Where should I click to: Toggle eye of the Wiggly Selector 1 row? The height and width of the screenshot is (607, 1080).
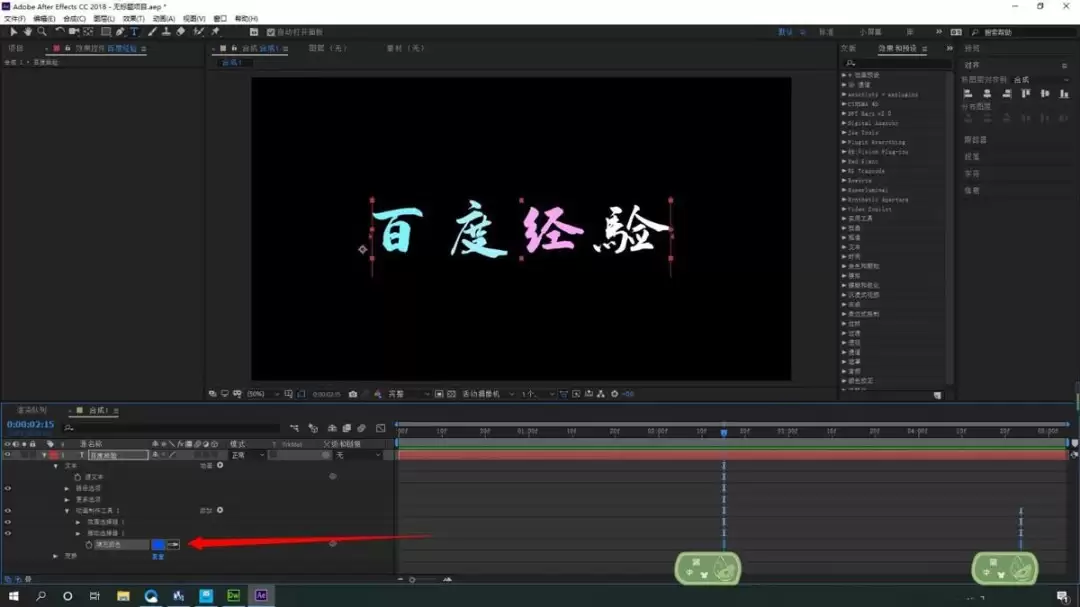(x=8, y=533)
